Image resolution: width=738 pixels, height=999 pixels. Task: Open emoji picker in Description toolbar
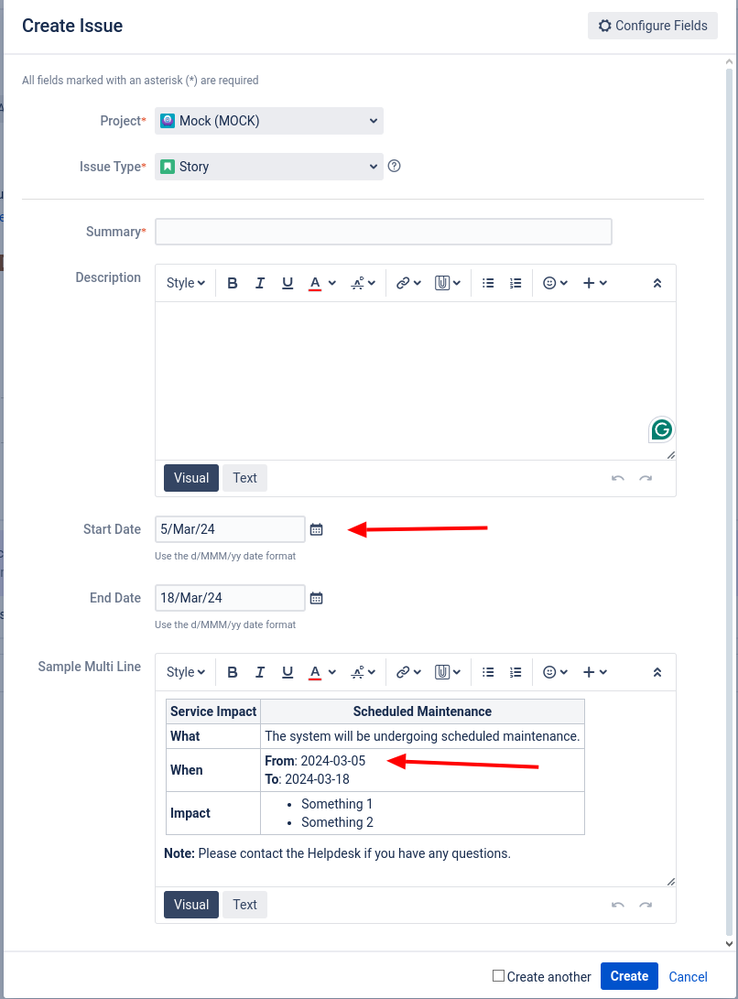pos(554,283)
